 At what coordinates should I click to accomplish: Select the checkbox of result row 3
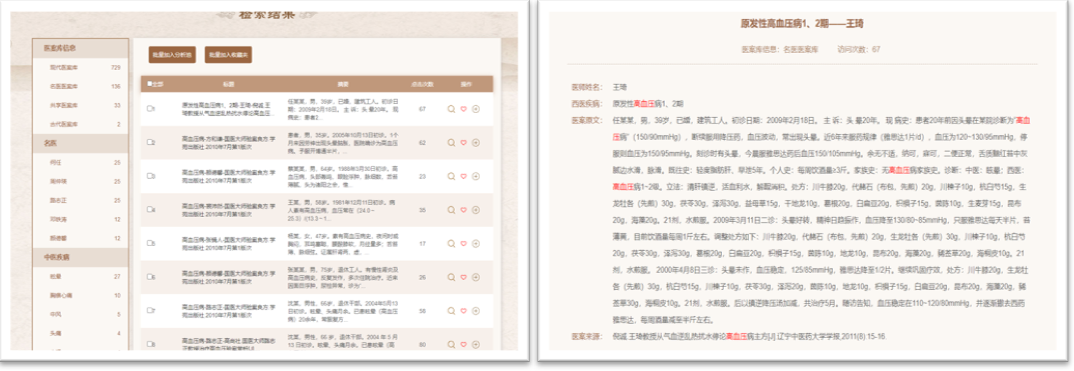pos(150,176)
